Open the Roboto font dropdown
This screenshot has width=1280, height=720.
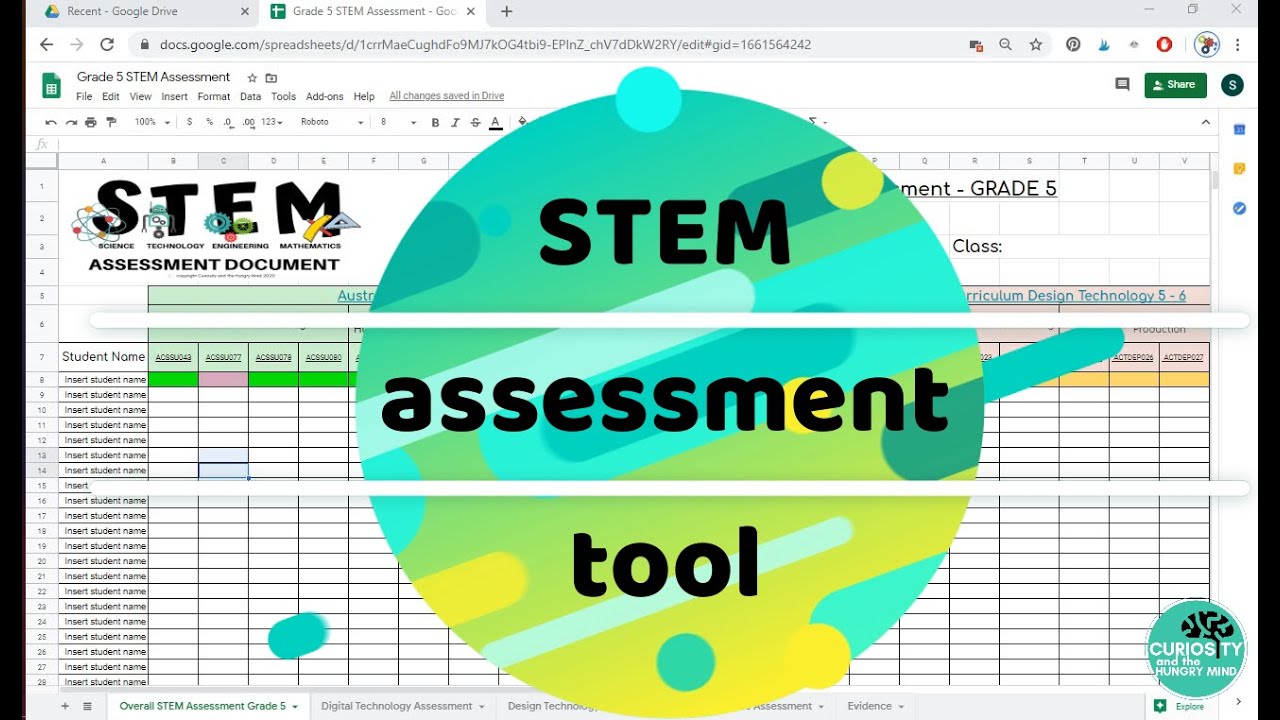click(332, 122)
